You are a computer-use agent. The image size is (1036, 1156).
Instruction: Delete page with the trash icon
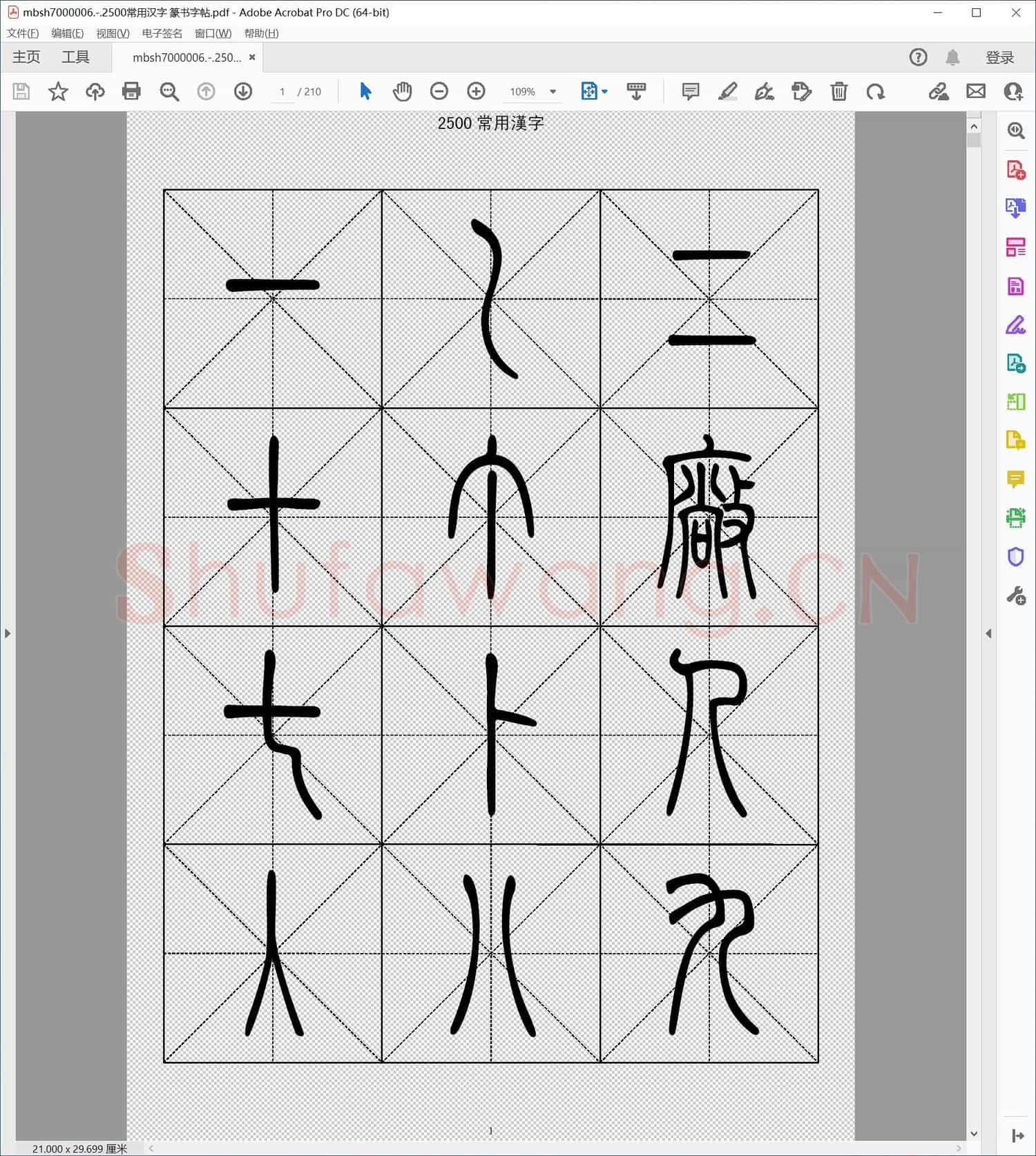(838, 91)
